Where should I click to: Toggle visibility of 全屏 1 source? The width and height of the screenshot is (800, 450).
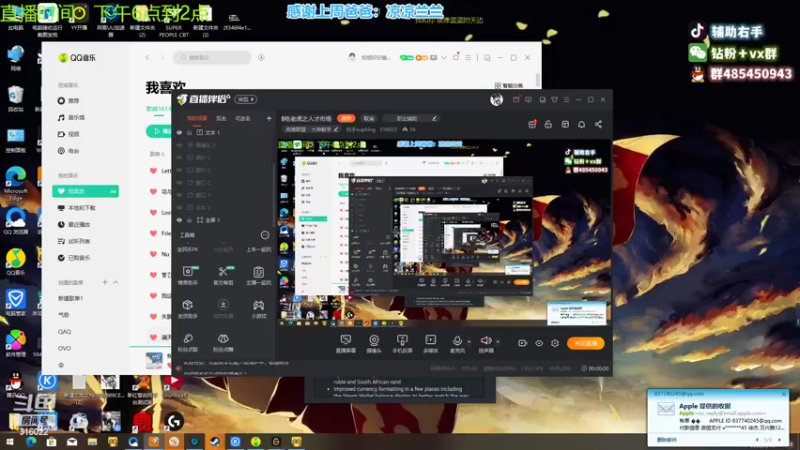click(179, 220)
